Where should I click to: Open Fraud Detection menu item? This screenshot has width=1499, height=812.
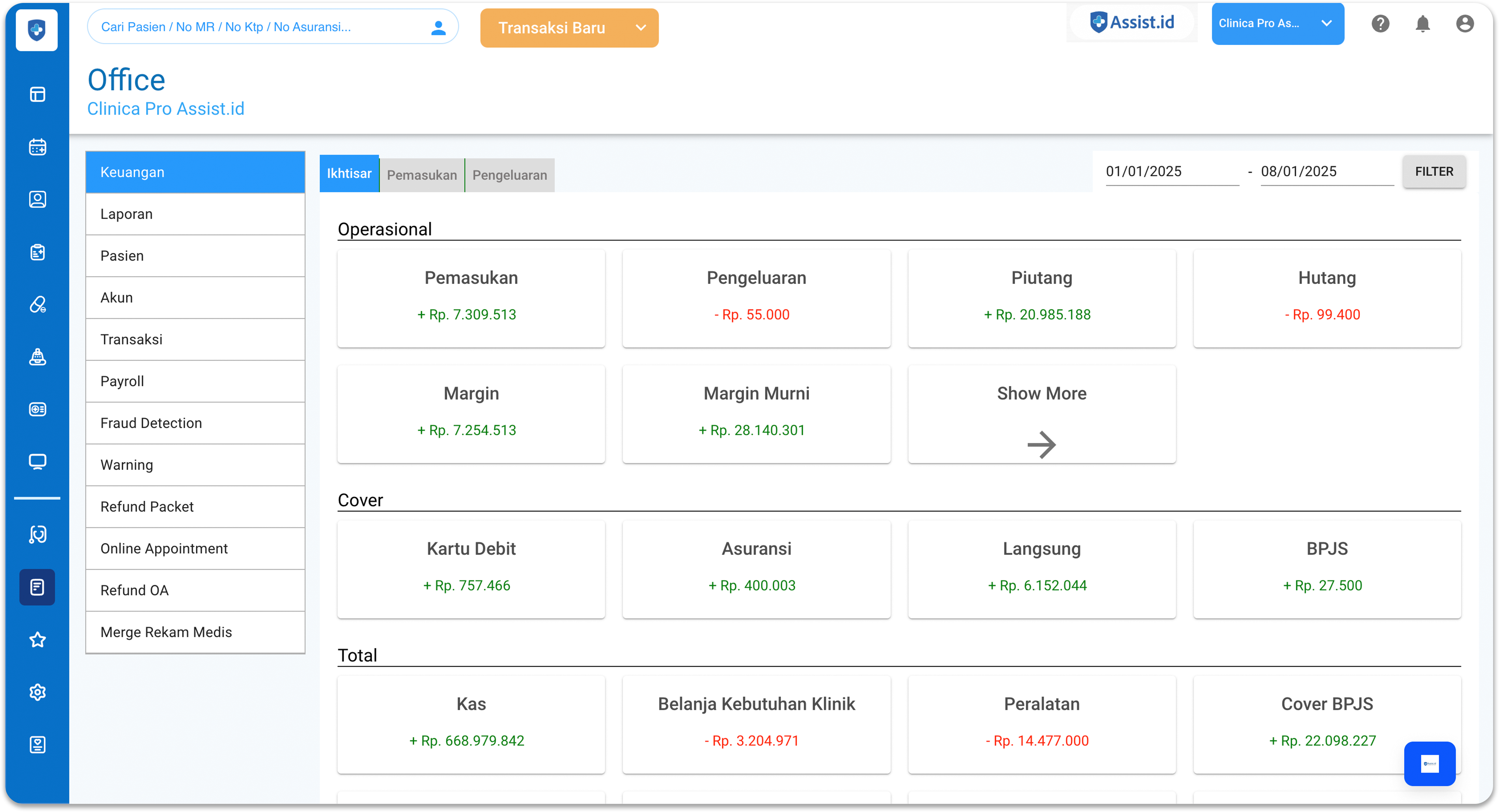pos(195,423)
